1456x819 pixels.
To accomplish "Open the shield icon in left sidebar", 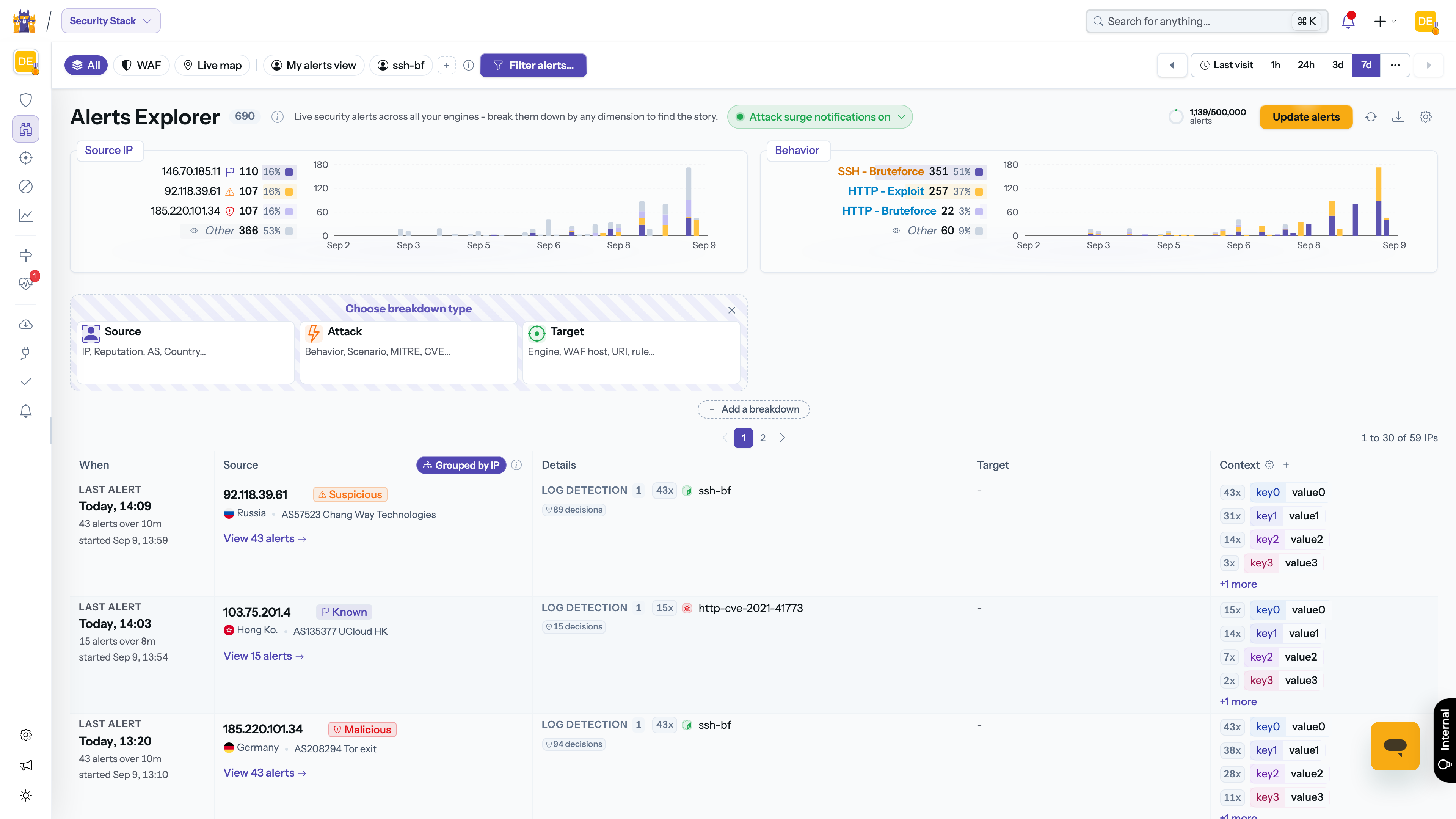I will point(25,100).
